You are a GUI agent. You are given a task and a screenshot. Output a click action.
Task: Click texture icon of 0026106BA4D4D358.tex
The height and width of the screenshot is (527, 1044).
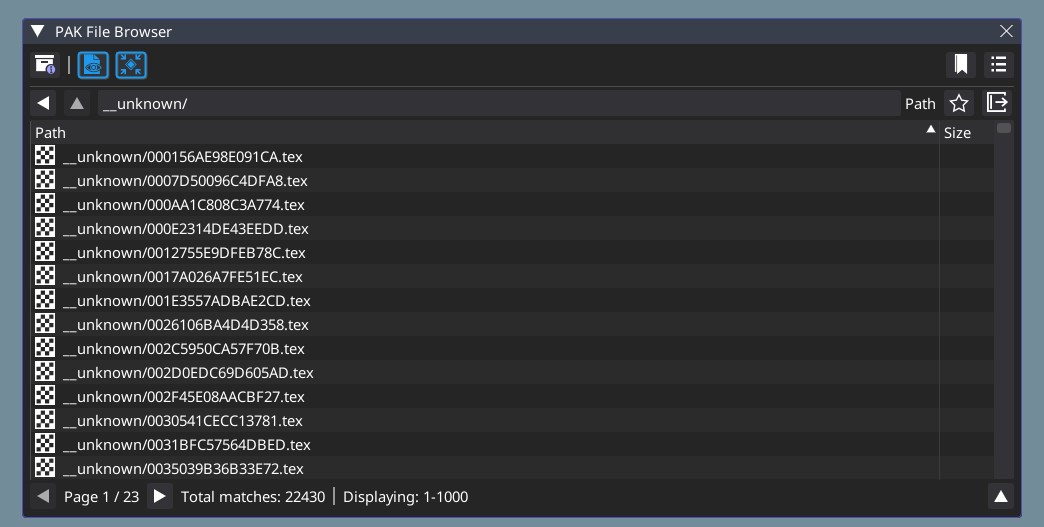click(45, 323)
